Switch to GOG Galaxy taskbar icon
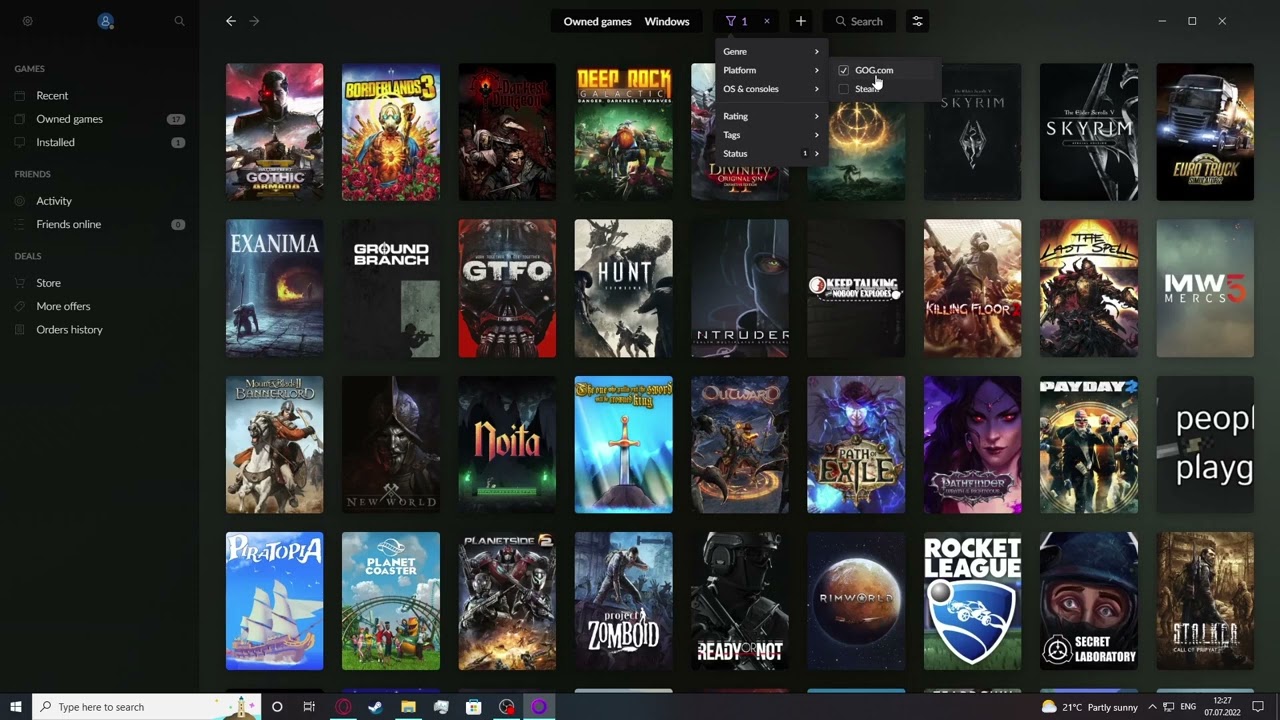This screenshot has width=1280, height=720. 539,707
